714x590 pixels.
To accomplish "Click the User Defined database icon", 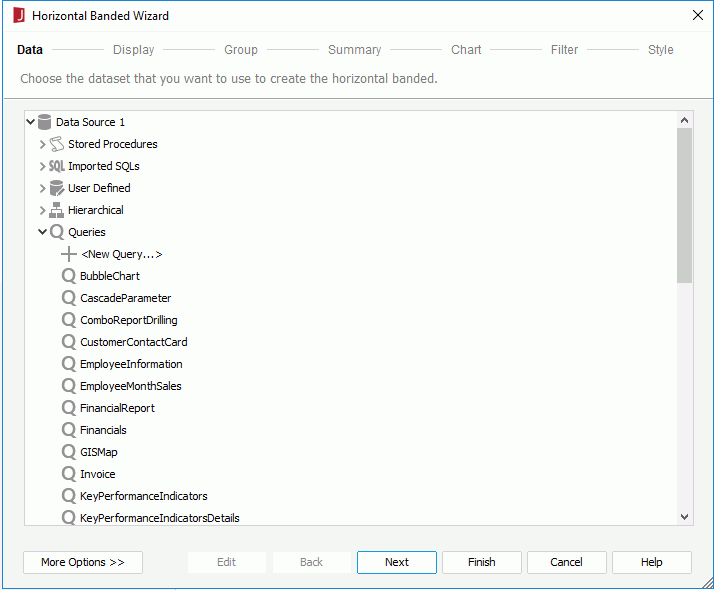I will tap(56, 188).
